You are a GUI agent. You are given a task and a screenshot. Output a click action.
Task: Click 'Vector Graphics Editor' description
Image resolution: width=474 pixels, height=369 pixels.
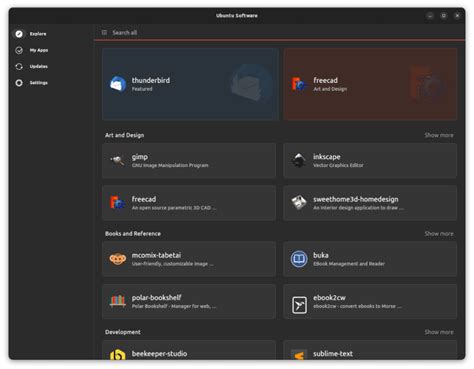pos(338,165)
